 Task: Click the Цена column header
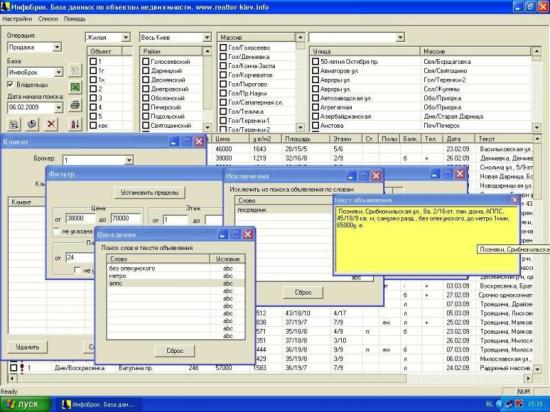click(x=231, y=139)
